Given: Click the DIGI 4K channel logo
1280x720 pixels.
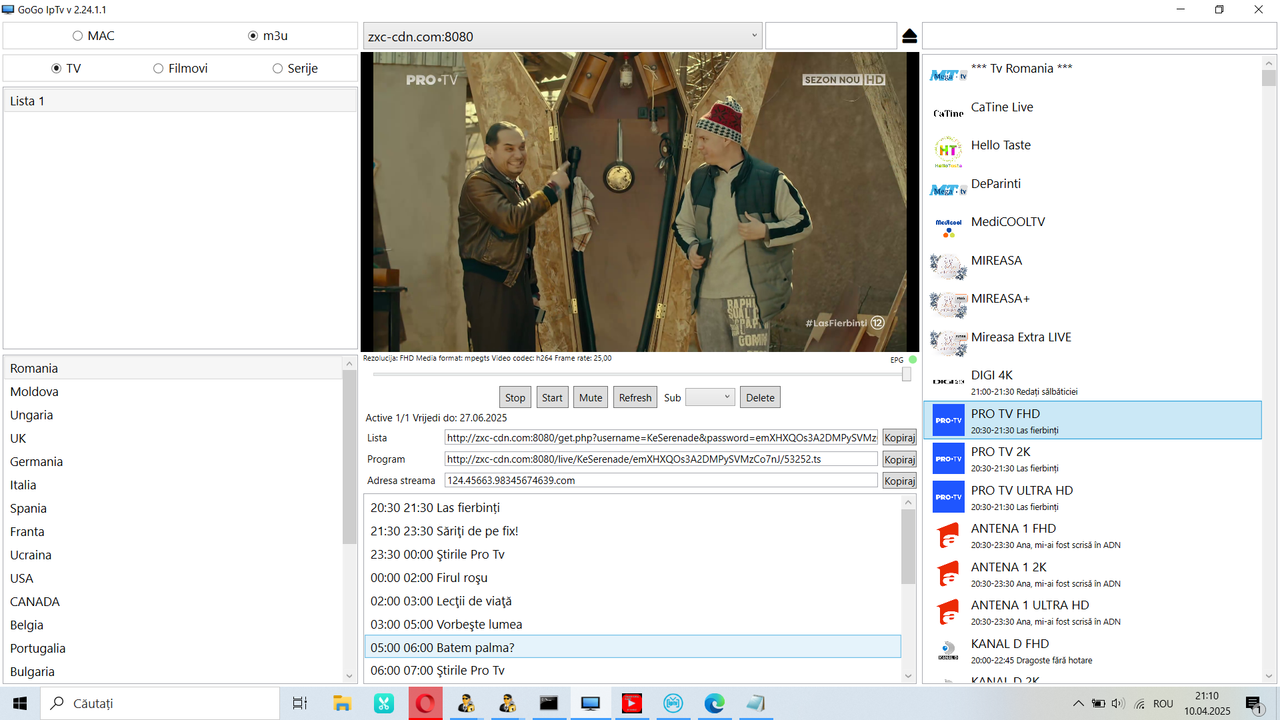Looking at the screenshot, I should pyautogui.click(x=948, y=382).
